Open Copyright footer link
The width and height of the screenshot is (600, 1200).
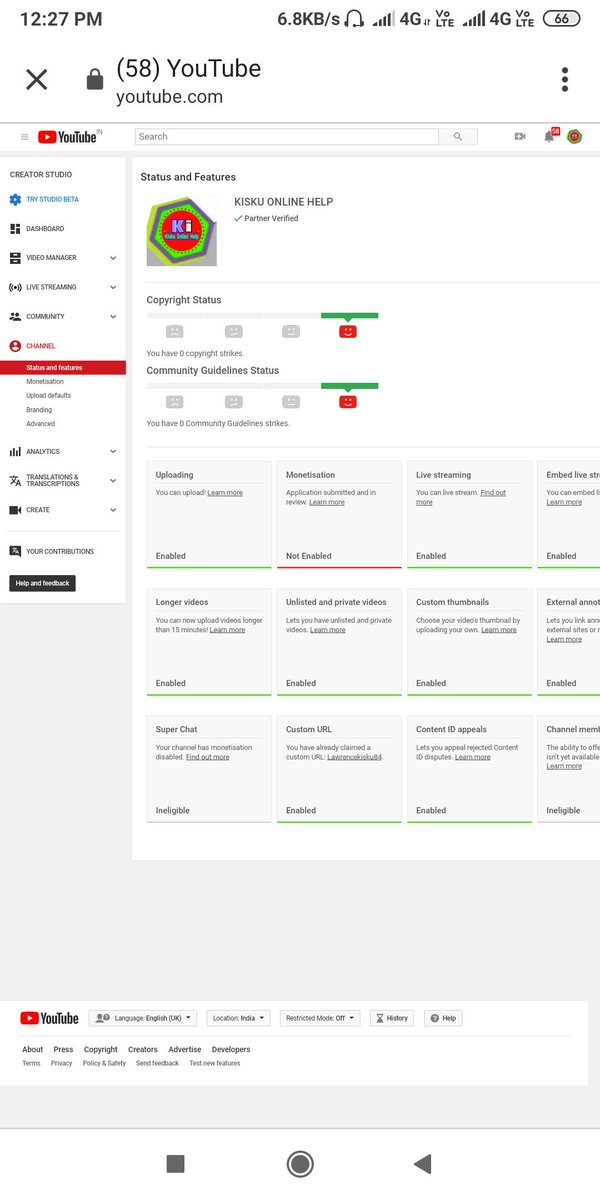coord(101,1050)
